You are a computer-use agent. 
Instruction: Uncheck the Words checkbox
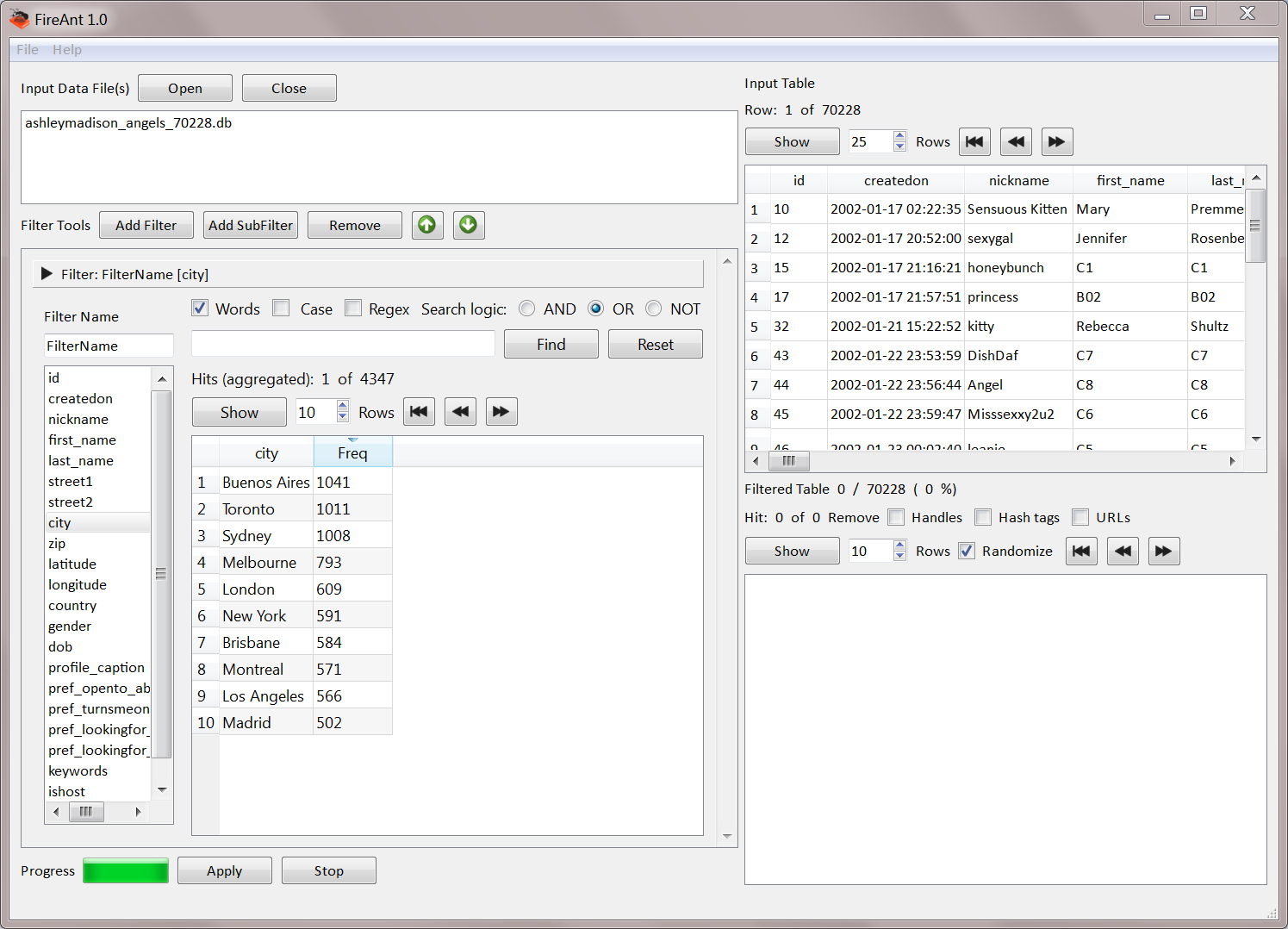pos(200,309)
